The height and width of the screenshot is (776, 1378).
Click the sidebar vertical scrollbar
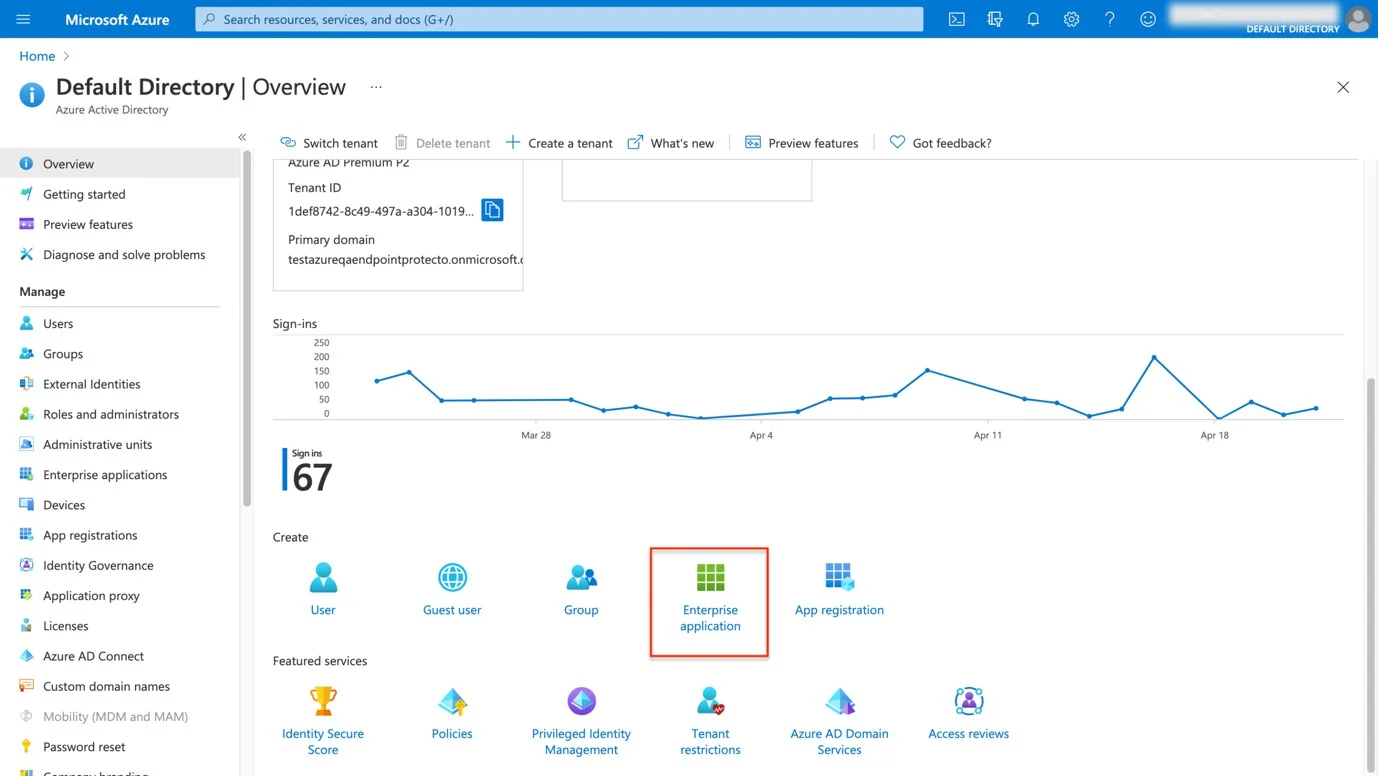click(x=247, y=330)
